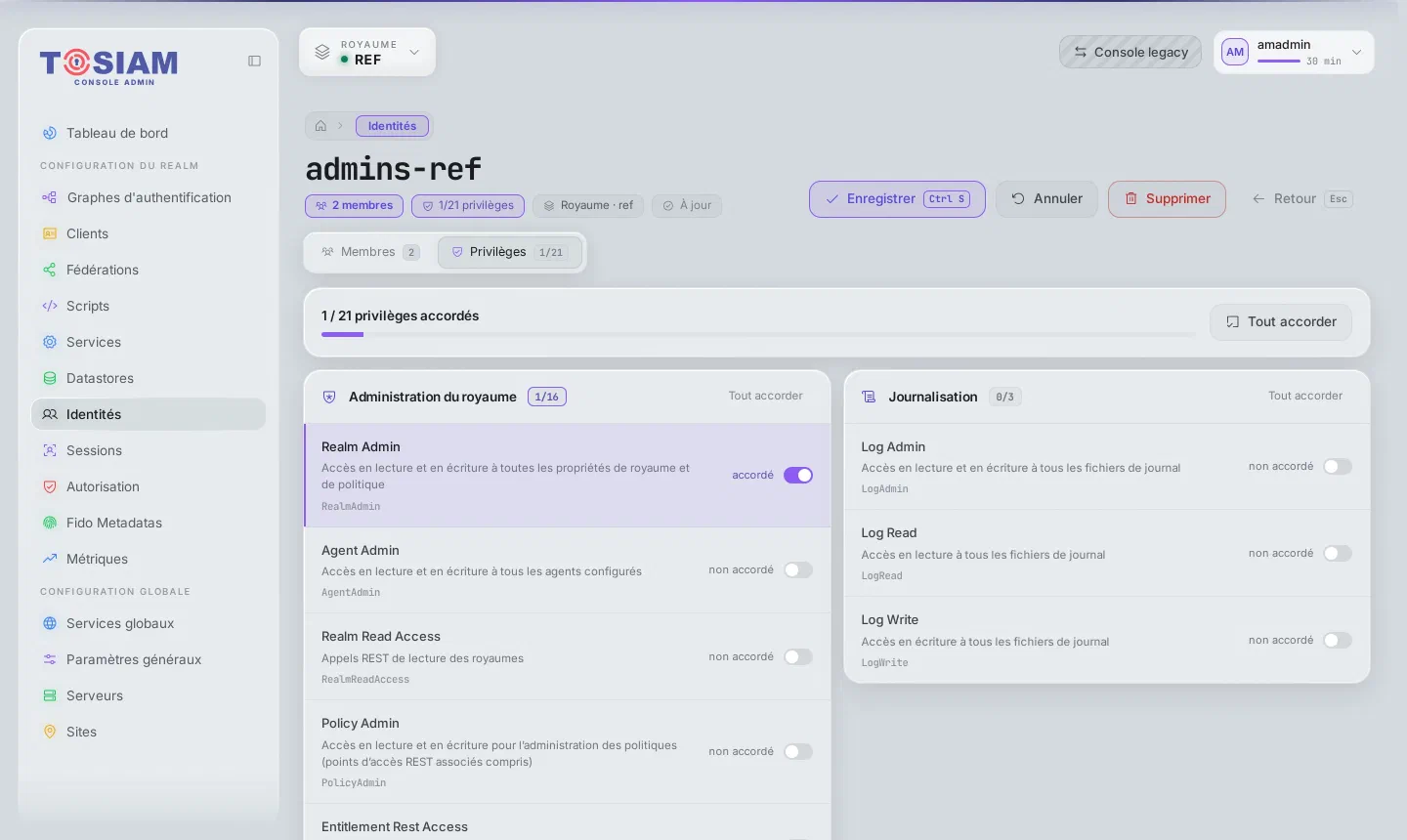Image resolution: width=1407 pixels, height=840 pixels.
Task: Enable the Log Read privilege toggle
Action: (x=1338, y=554)
